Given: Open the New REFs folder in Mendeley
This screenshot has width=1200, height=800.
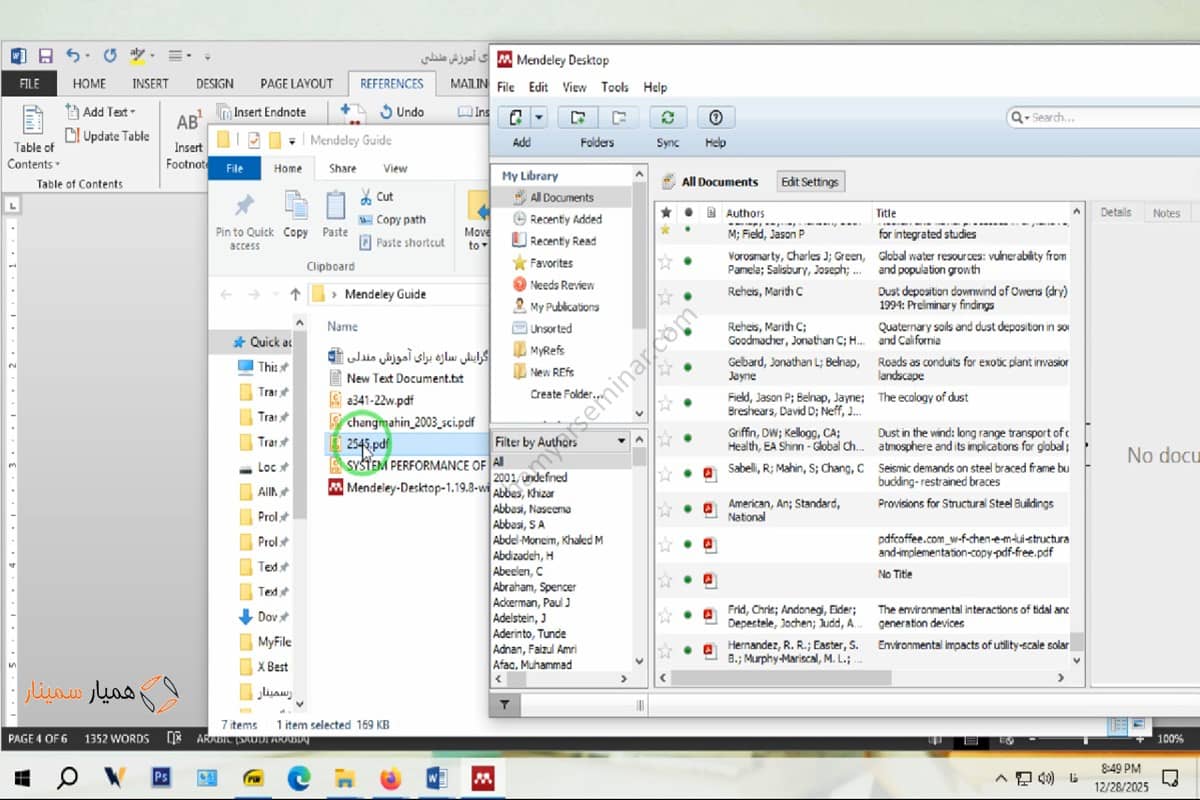Looking at the screenshot, I should pos(551,372).
